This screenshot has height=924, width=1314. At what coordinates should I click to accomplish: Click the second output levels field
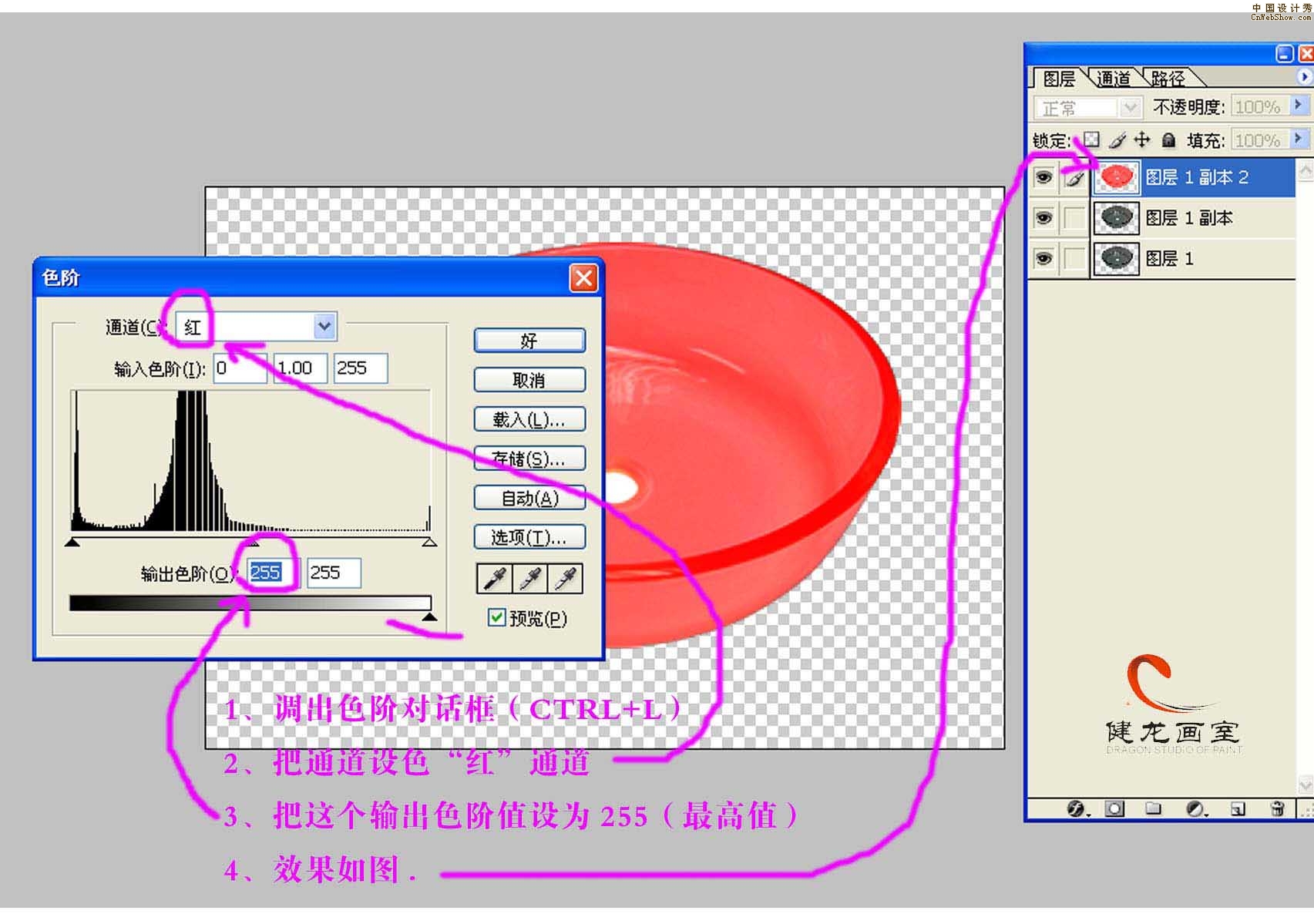(334, 573)
